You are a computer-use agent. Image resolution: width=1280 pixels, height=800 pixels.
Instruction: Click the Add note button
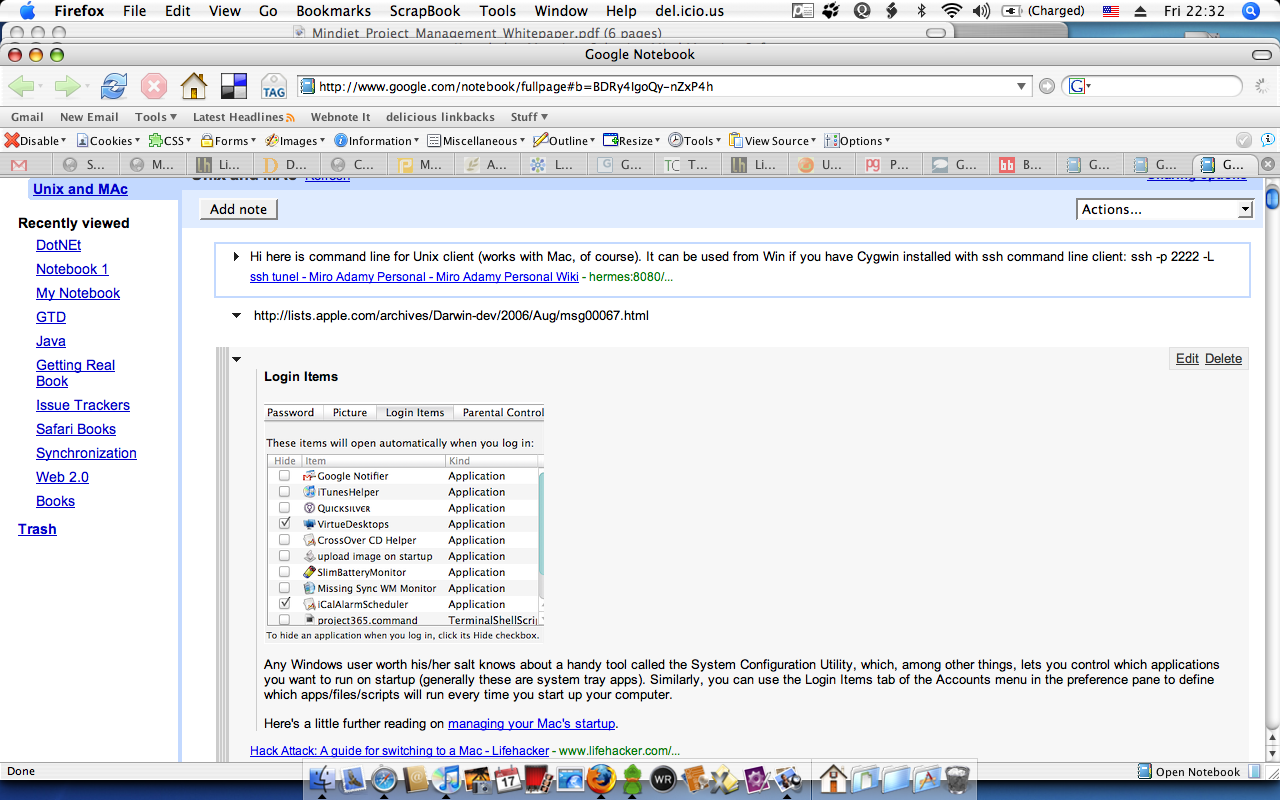click(x=239, y=209)
